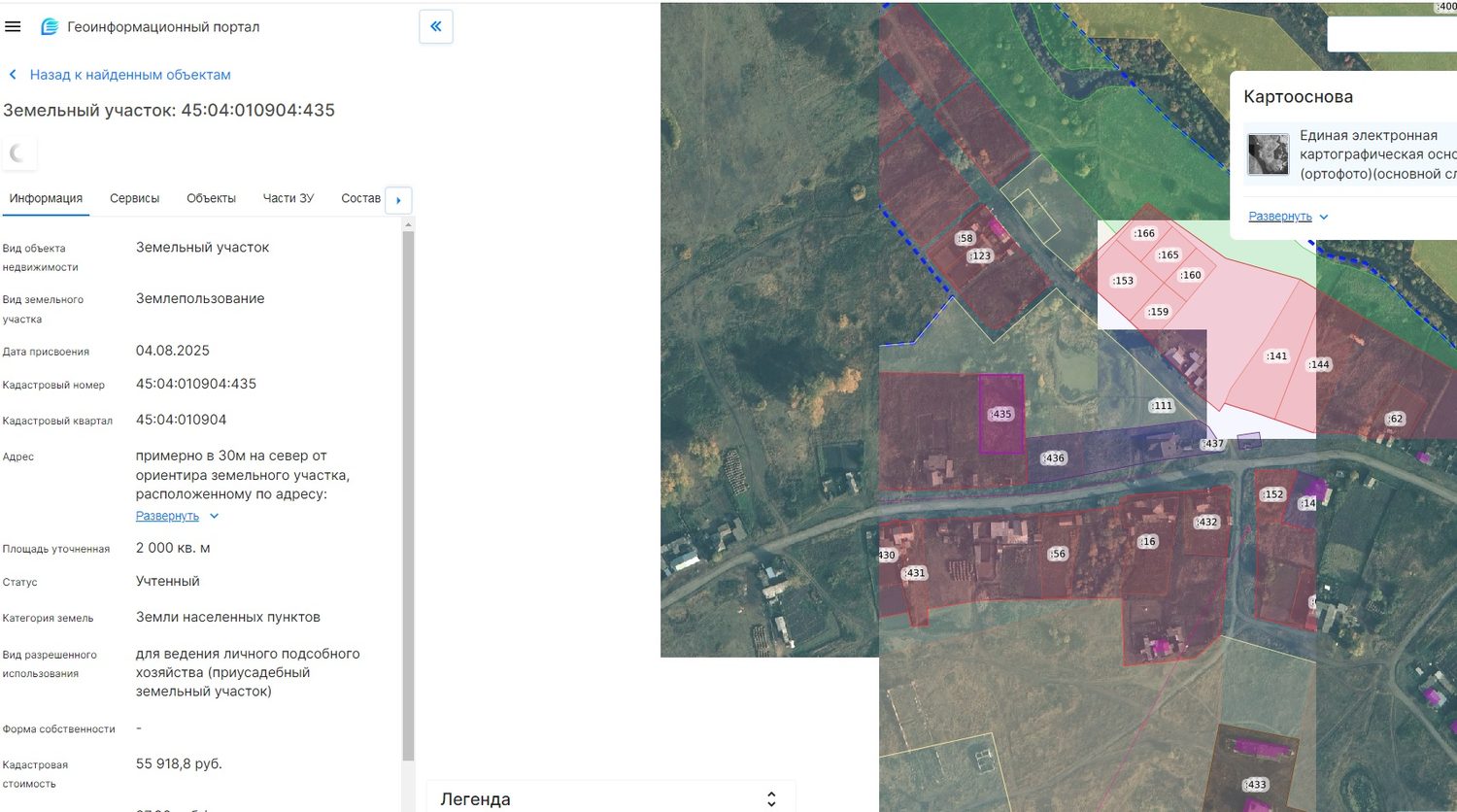Click the area value 2 000 кв. м
Screen dimensions: 1457x812
point(173,548)
